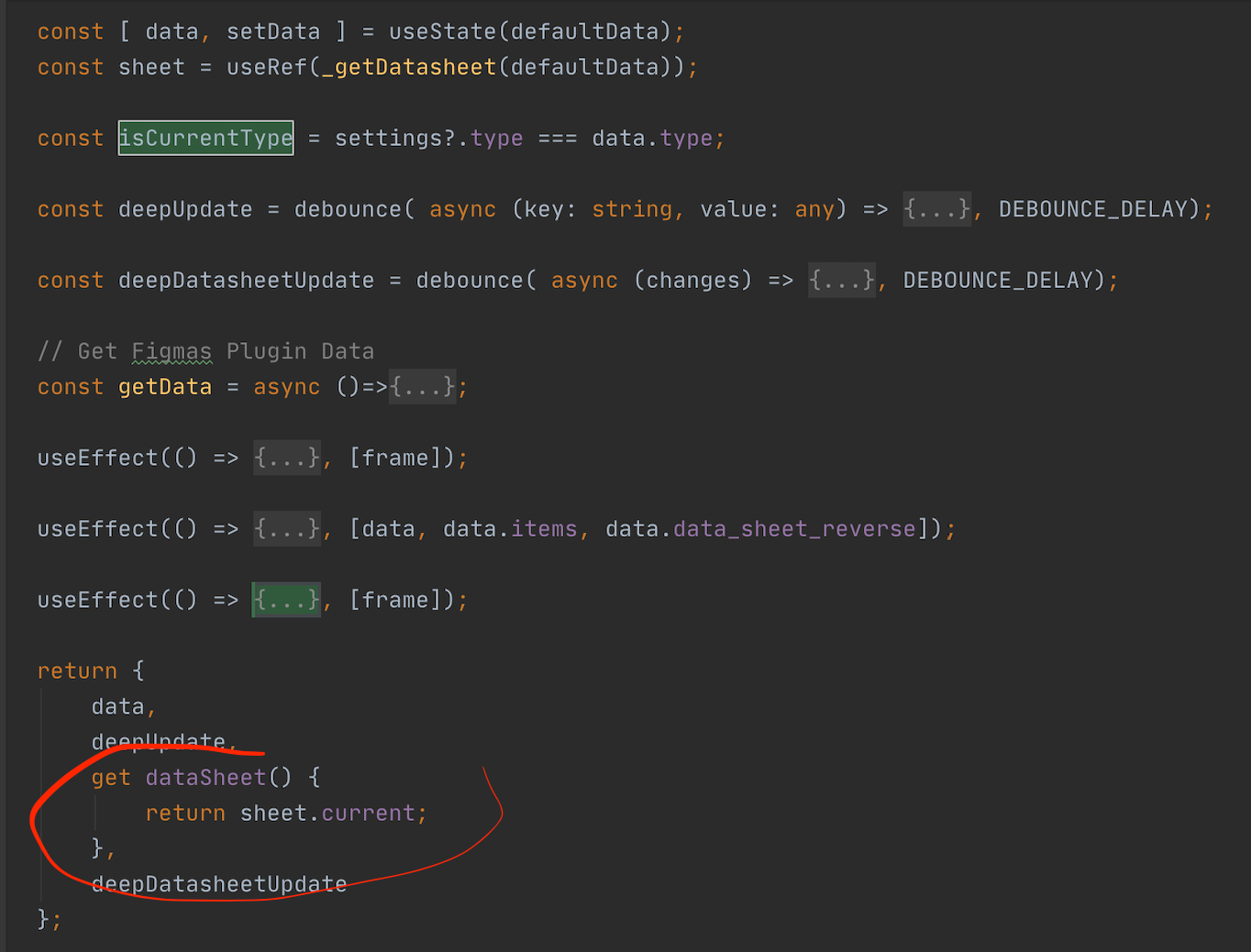Click the changes parameter name
This screenshot has width=1251, height=952.
(x=692, y=280)
